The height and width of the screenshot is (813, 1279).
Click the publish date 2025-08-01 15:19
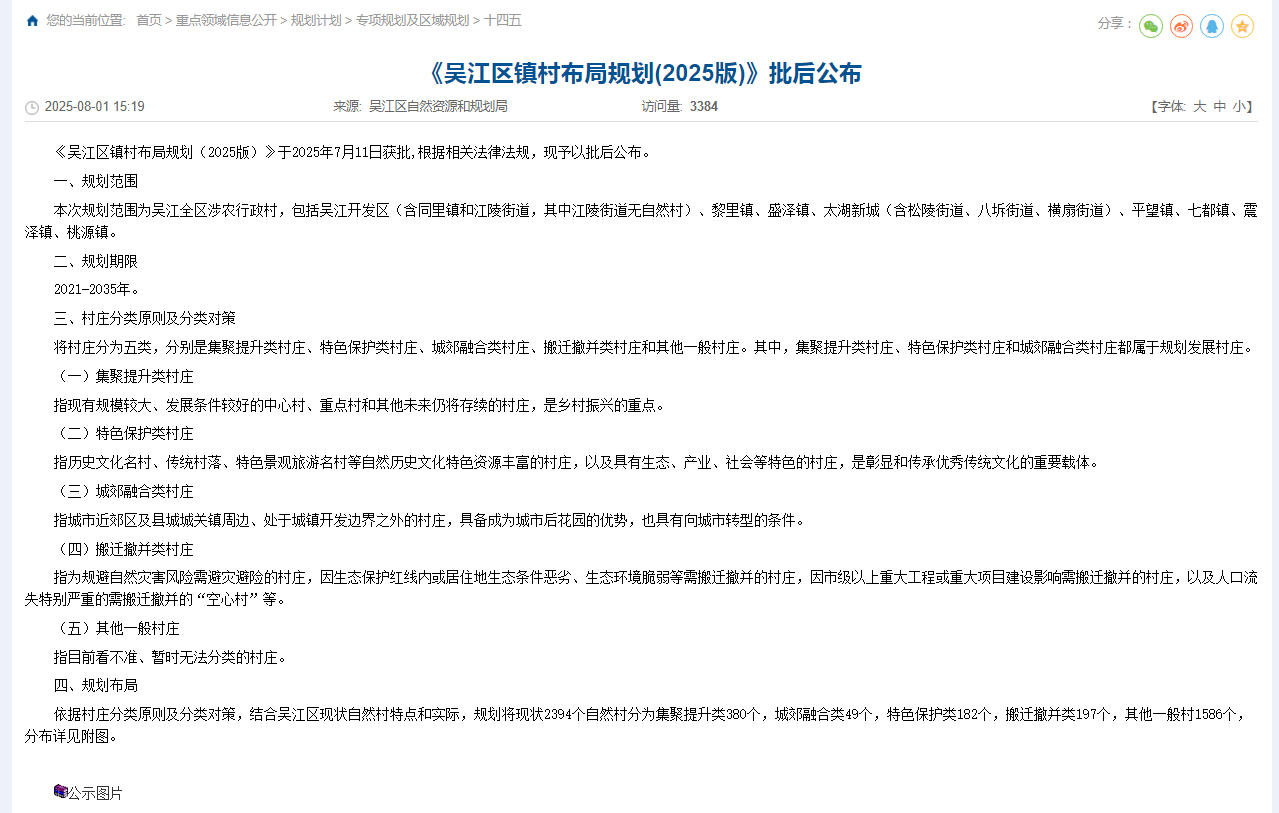[95, 106]
